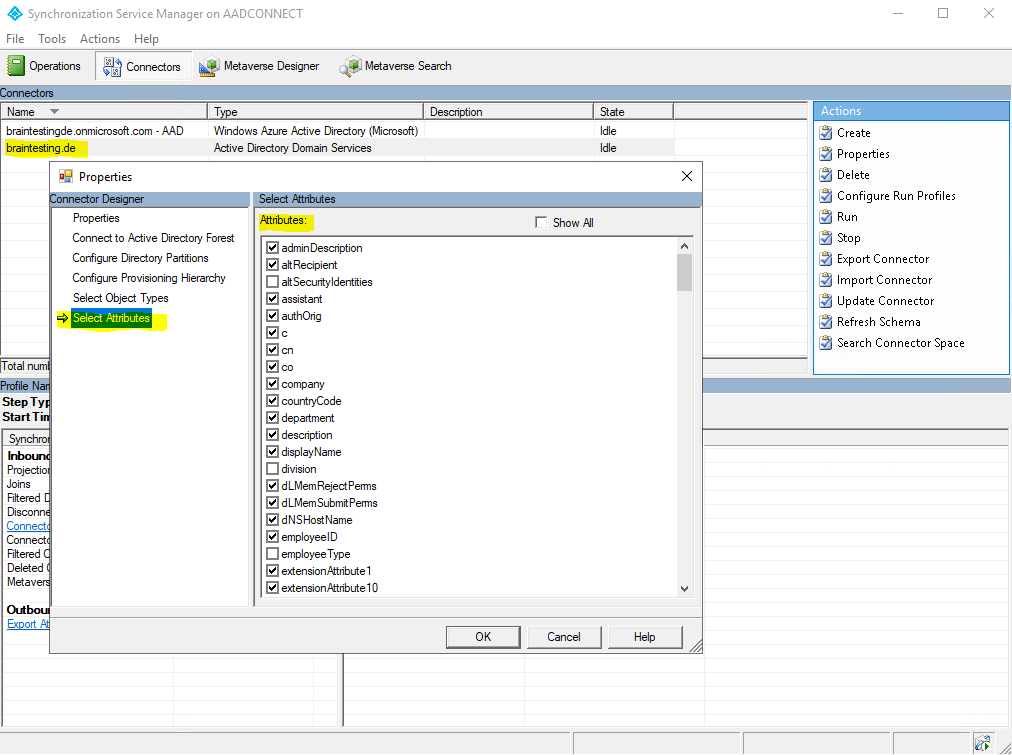Select Configure Directory Partitions page
The image size is (1012, 755).
[140, 258]
